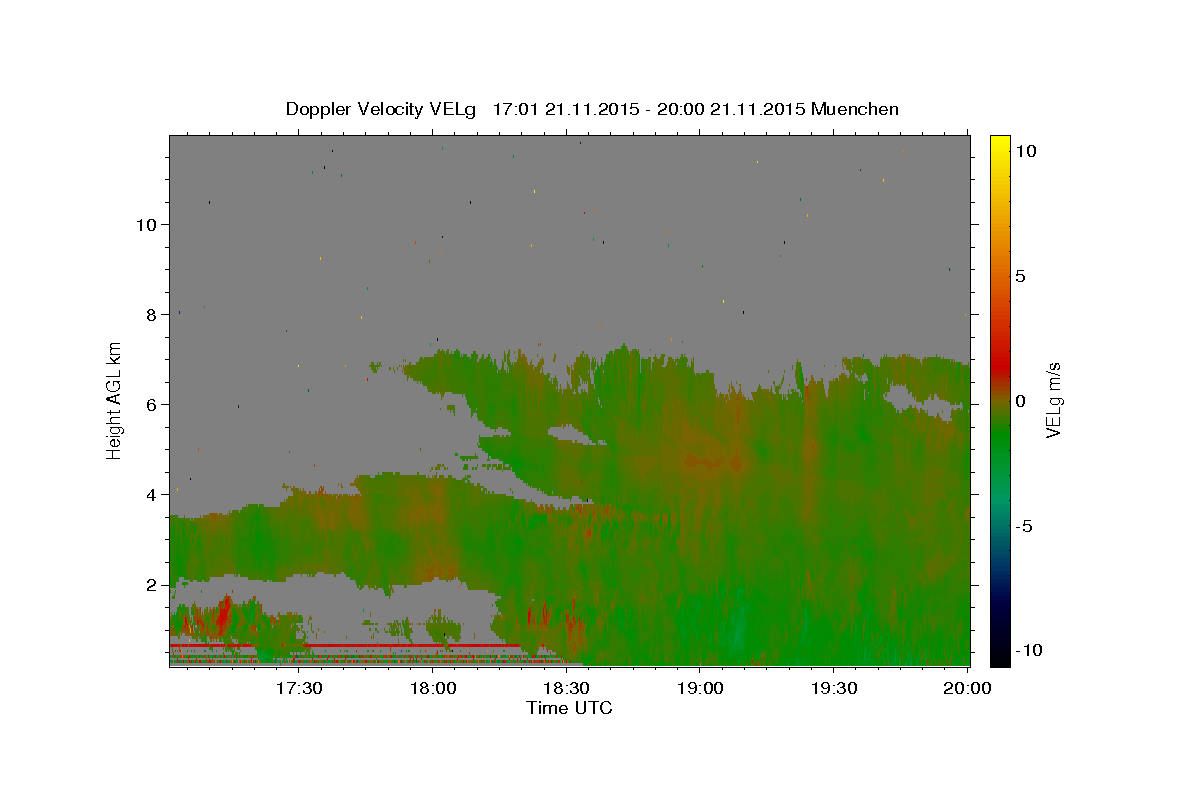Click the black bottom end of the colorbar
The width and height of the screenshot is (1200, 800).
(999, 655)
